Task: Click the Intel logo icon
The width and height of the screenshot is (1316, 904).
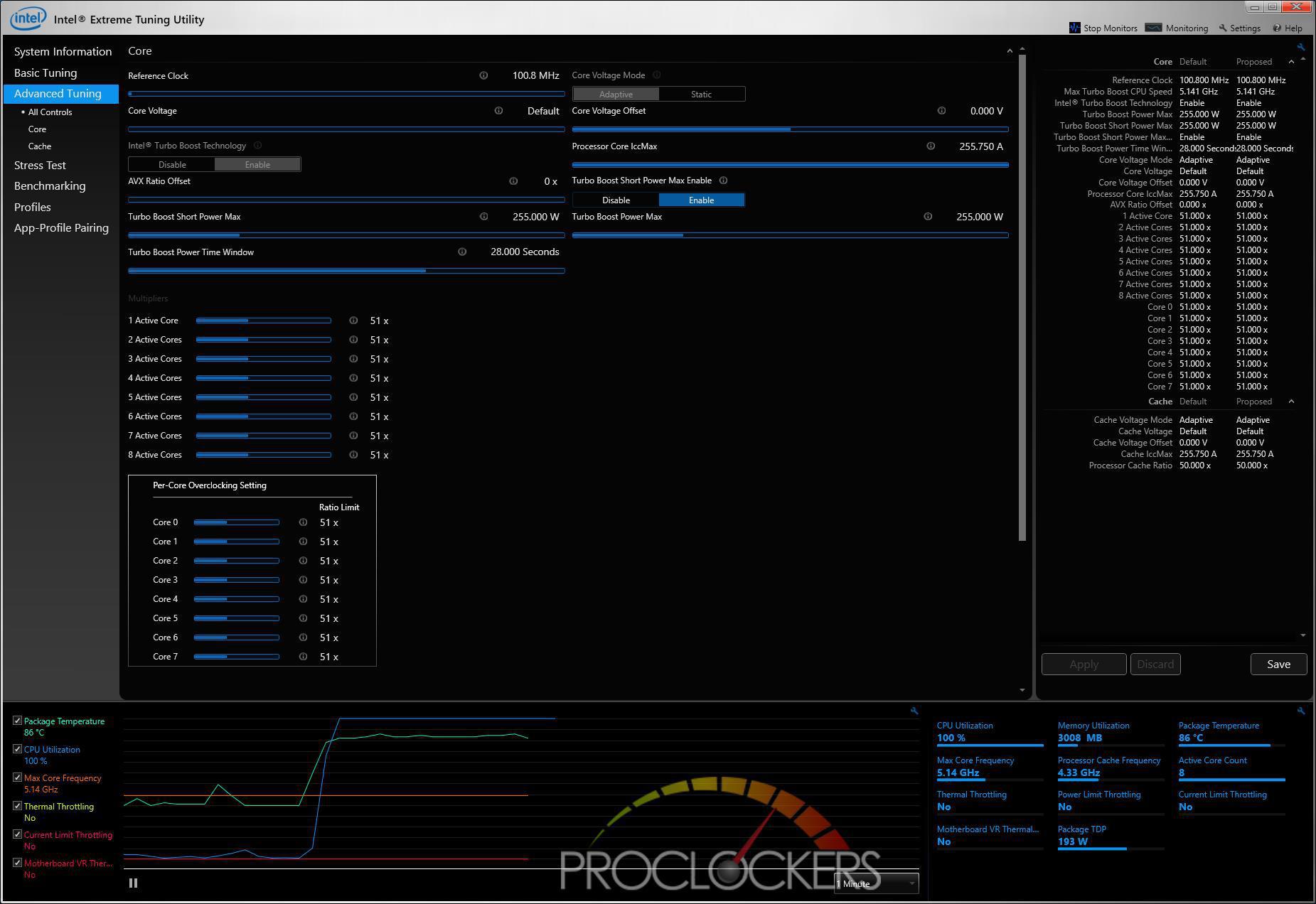Action: (28, 18)
